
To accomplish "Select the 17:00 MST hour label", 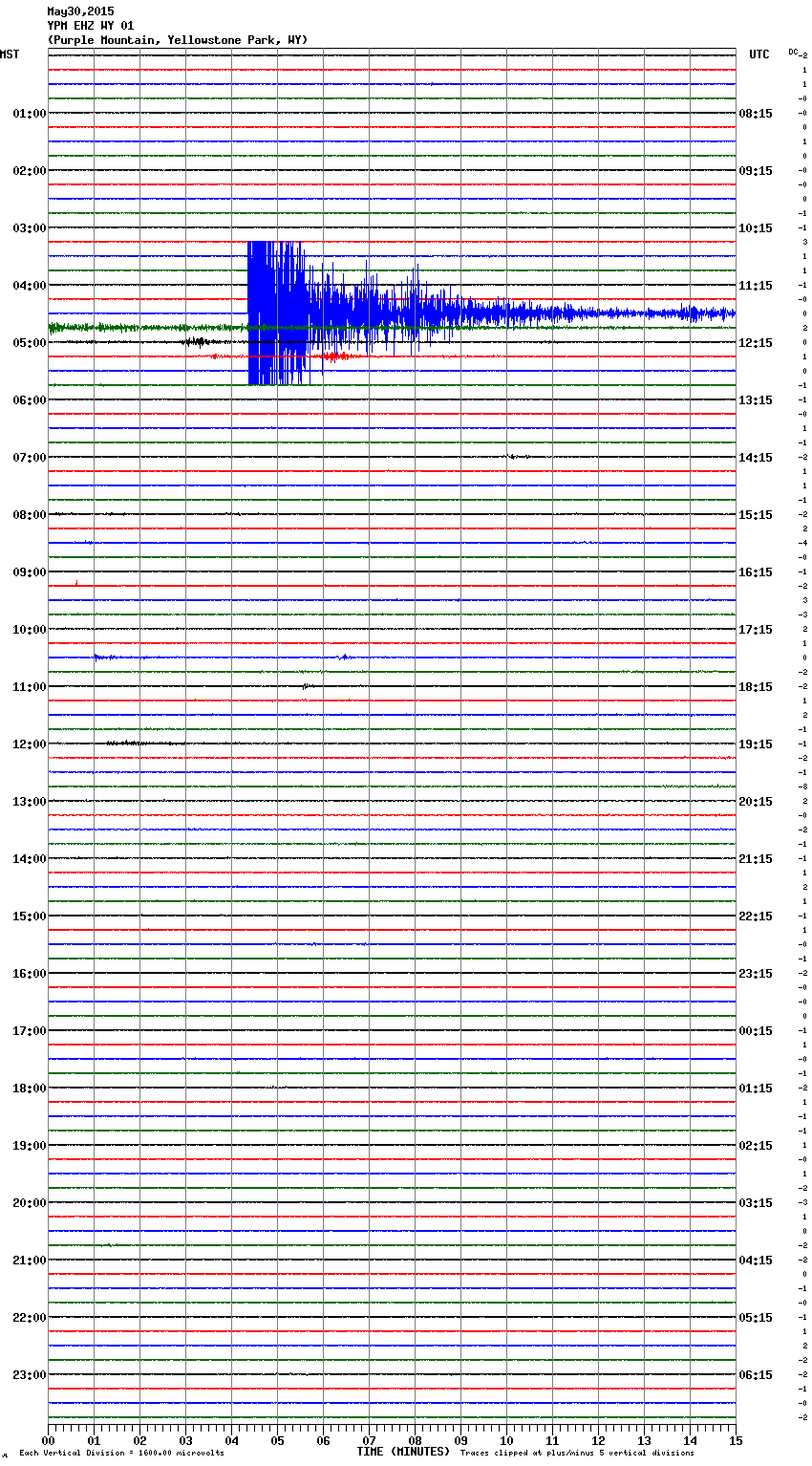I will 30,1031.
